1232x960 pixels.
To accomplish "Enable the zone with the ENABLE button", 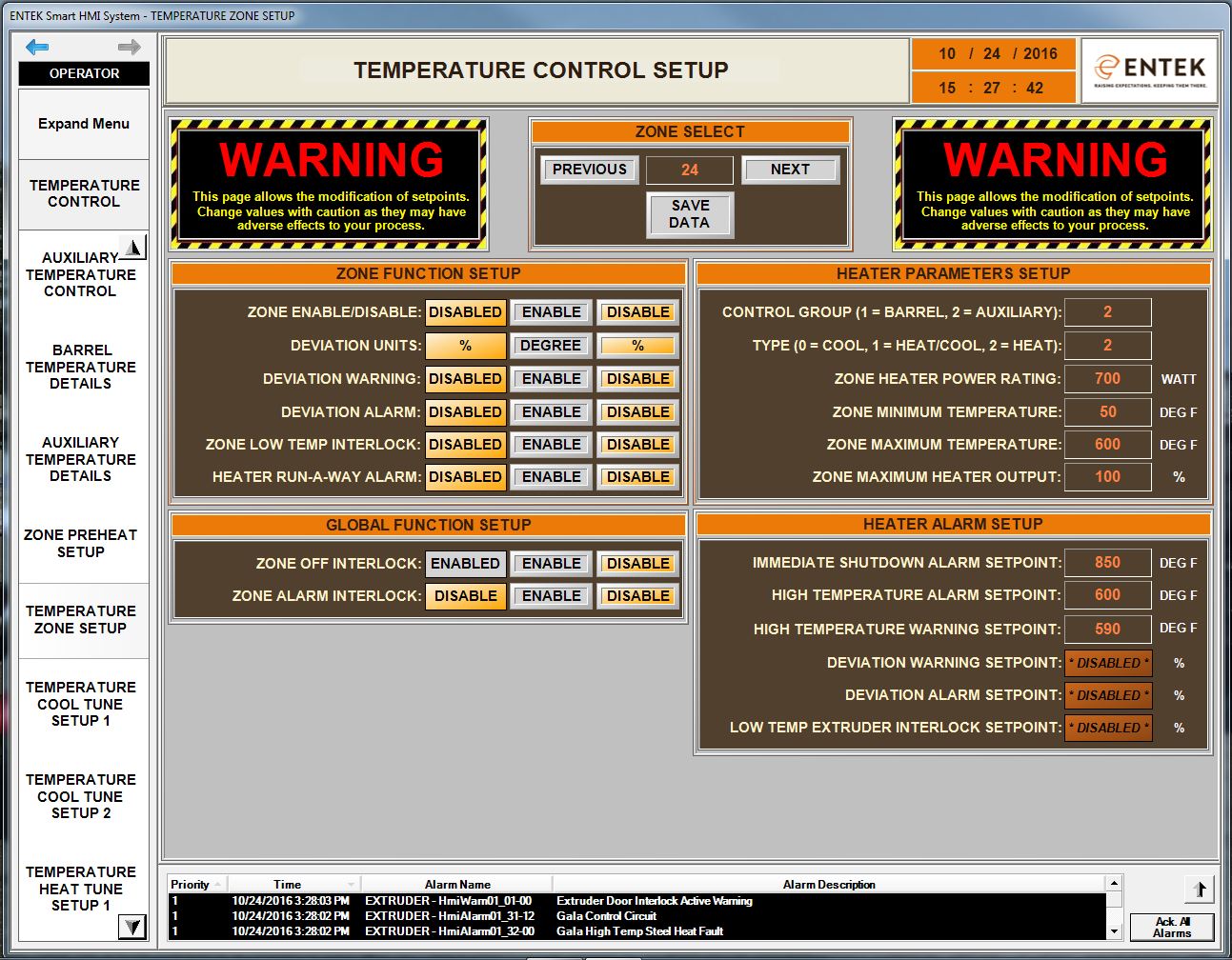I will click(x=550, y=311).
